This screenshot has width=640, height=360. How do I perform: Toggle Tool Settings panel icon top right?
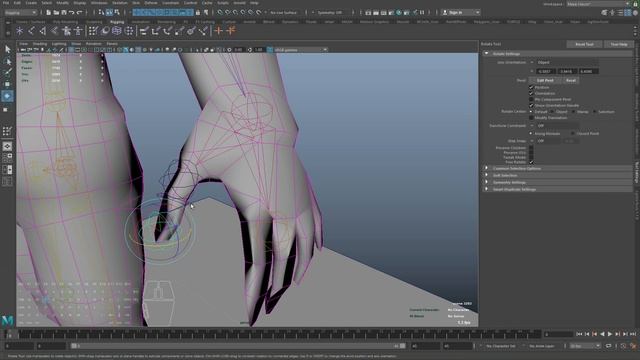point(628,13)
